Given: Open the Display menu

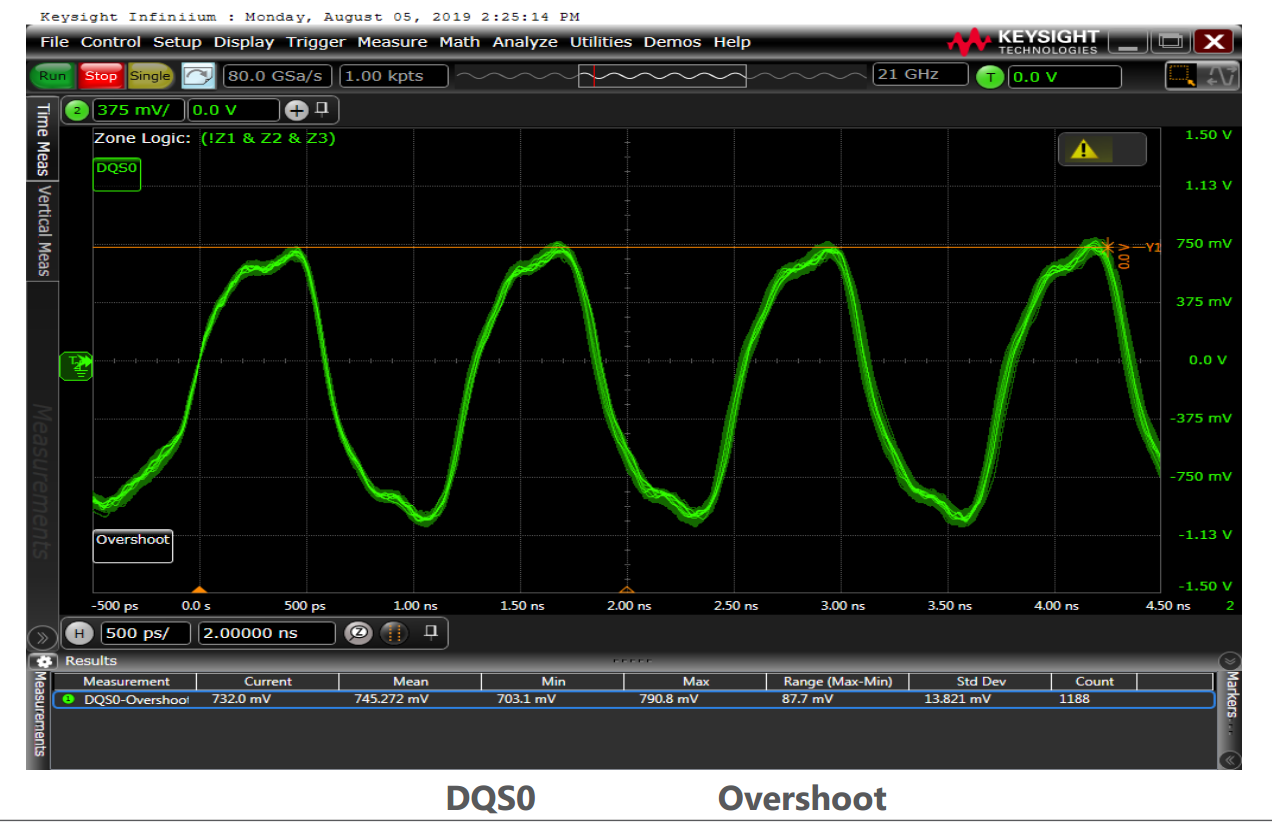Looking at the screenshot, I should click(243, 42).
